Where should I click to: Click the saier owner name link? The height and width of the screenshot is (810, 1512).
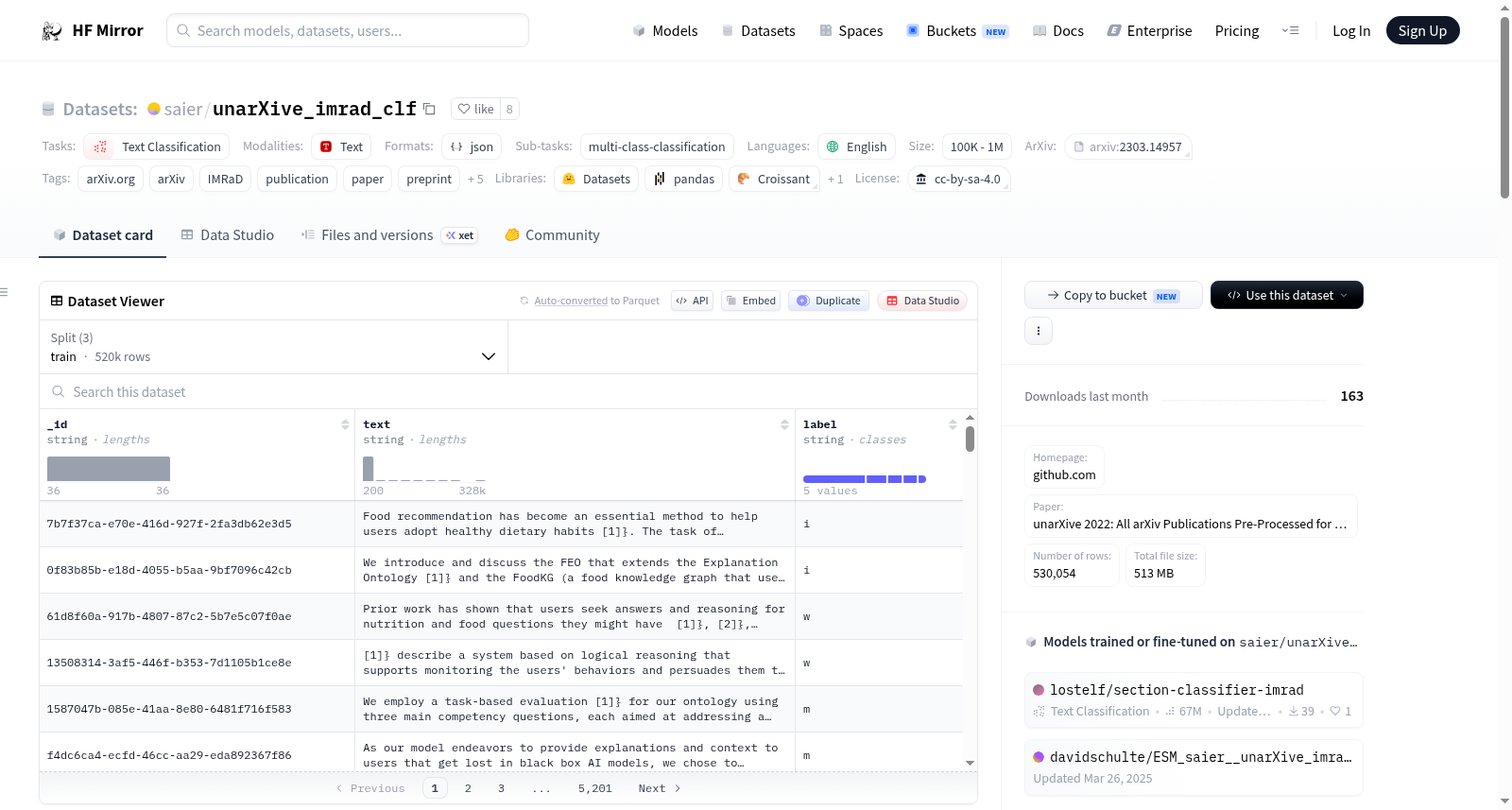click(183, 110)
